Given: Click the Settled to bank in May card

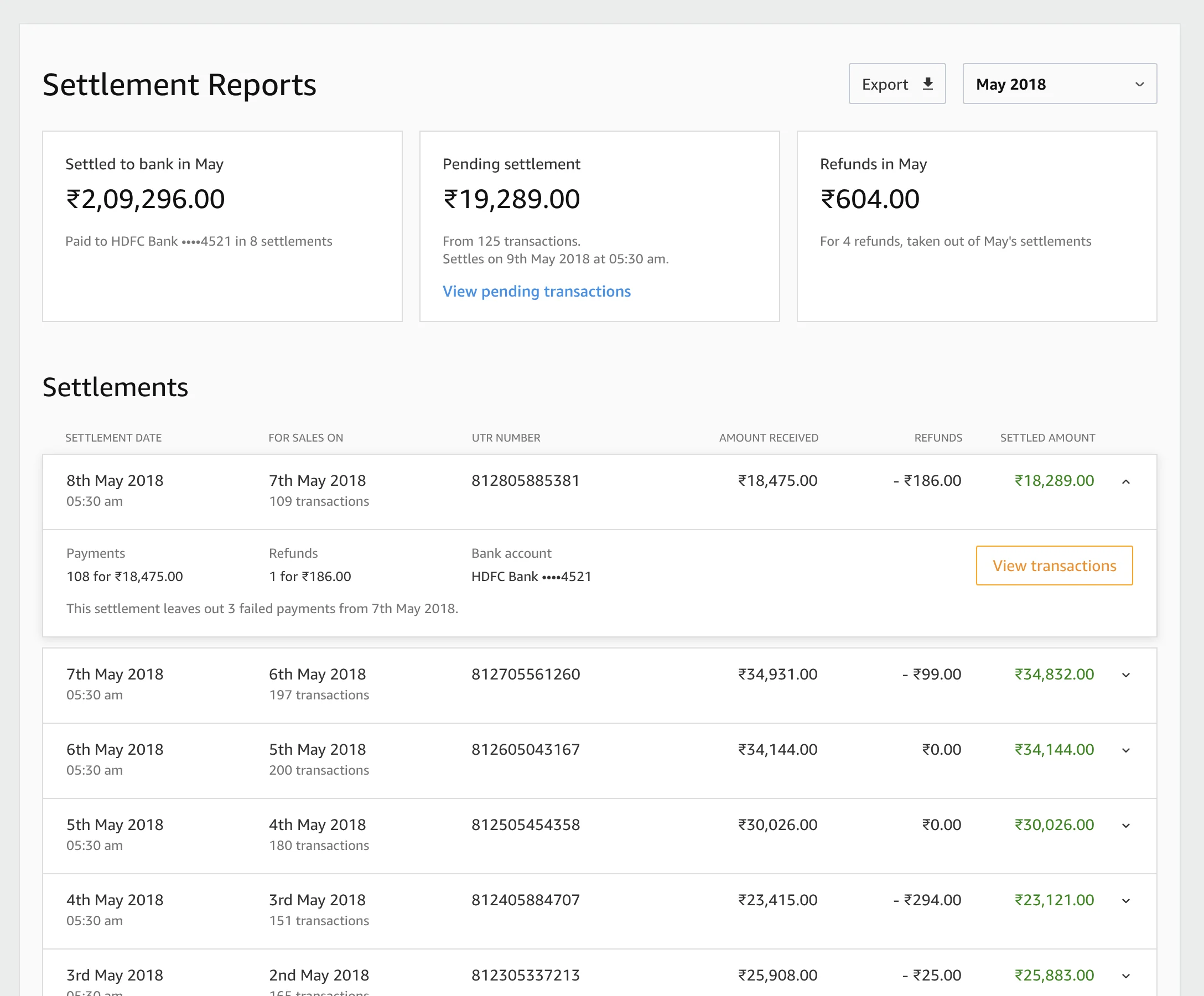Looking at the screenshot, I should pyautogui.click(x=222, y=226).
